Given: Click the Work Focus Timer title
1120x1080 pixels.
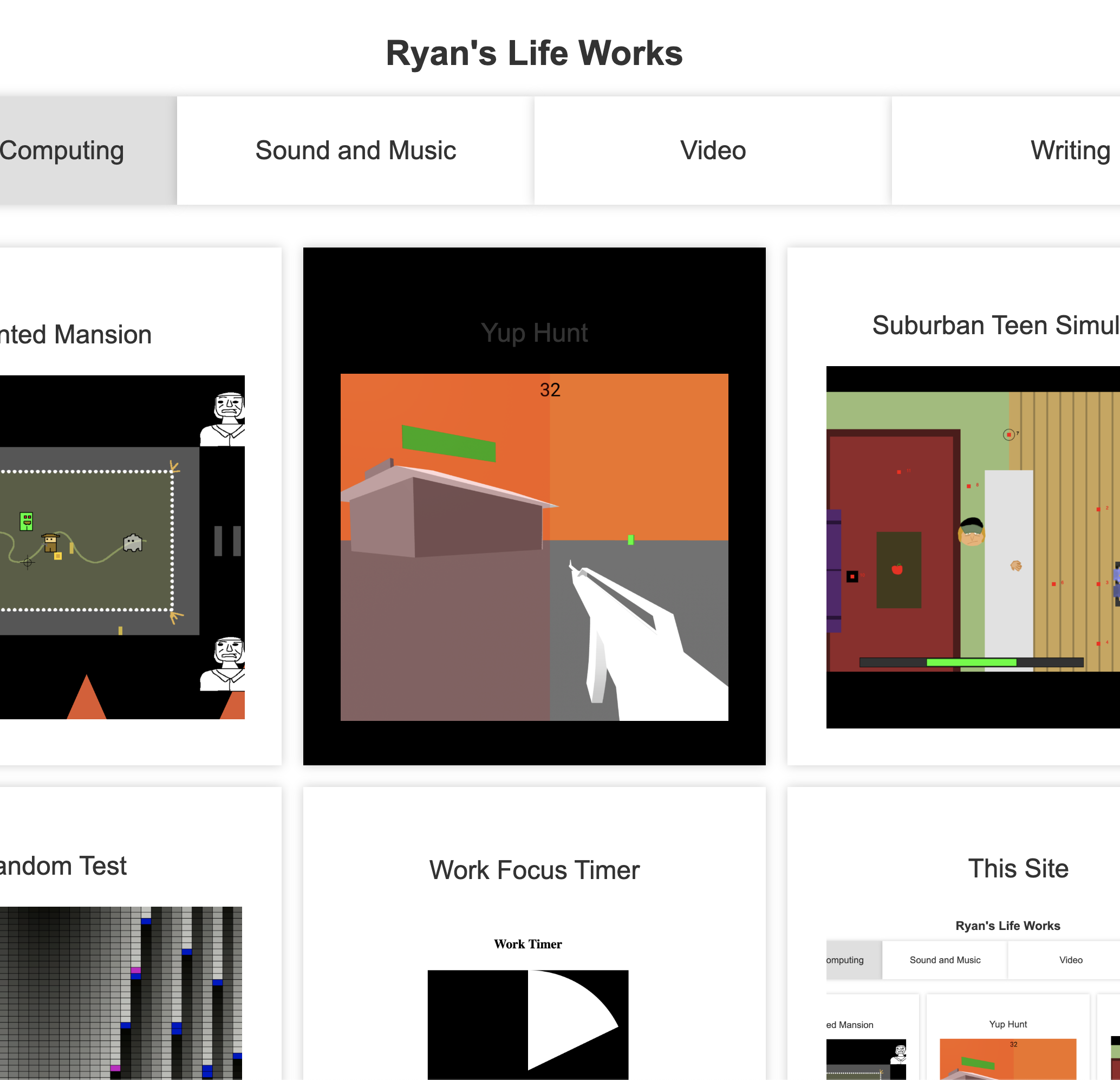Looking at the screenshot, I should pos(535,870).
